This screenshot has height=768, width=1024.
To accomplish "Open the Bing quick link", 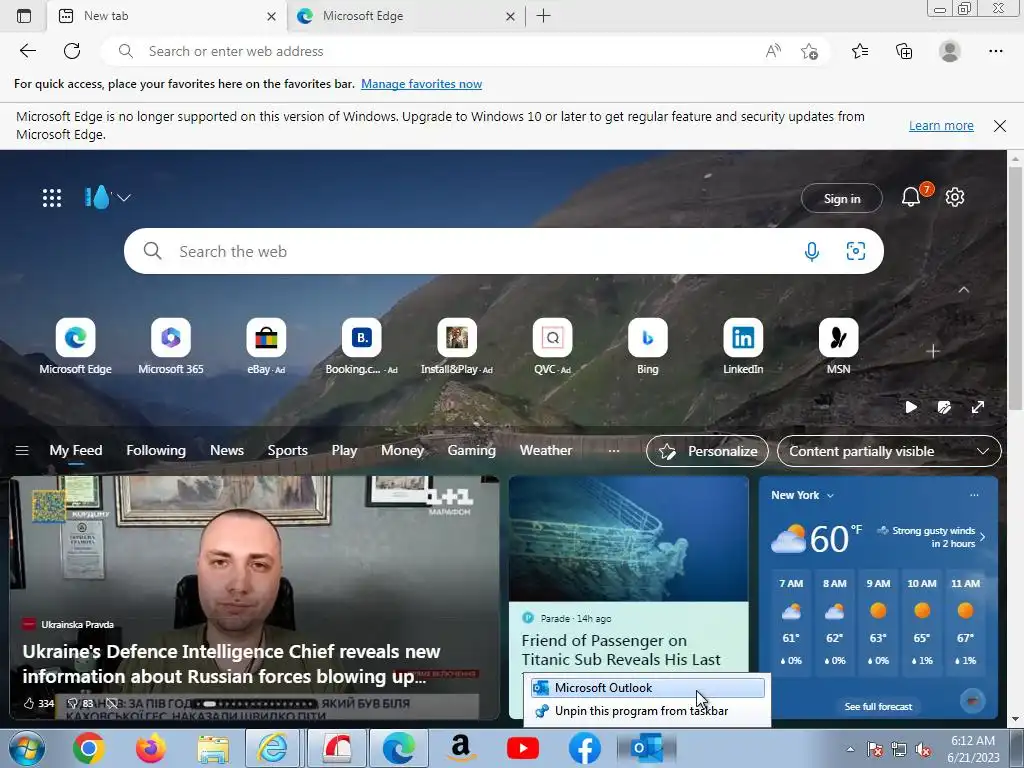I will tap(647, 347).
